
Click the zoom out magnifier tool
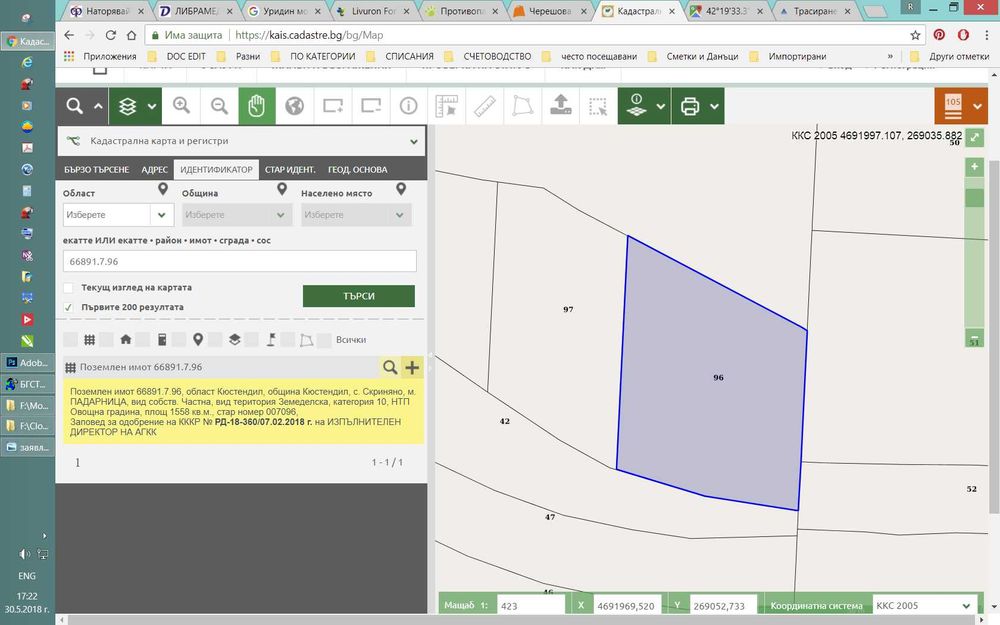point(219,106)
